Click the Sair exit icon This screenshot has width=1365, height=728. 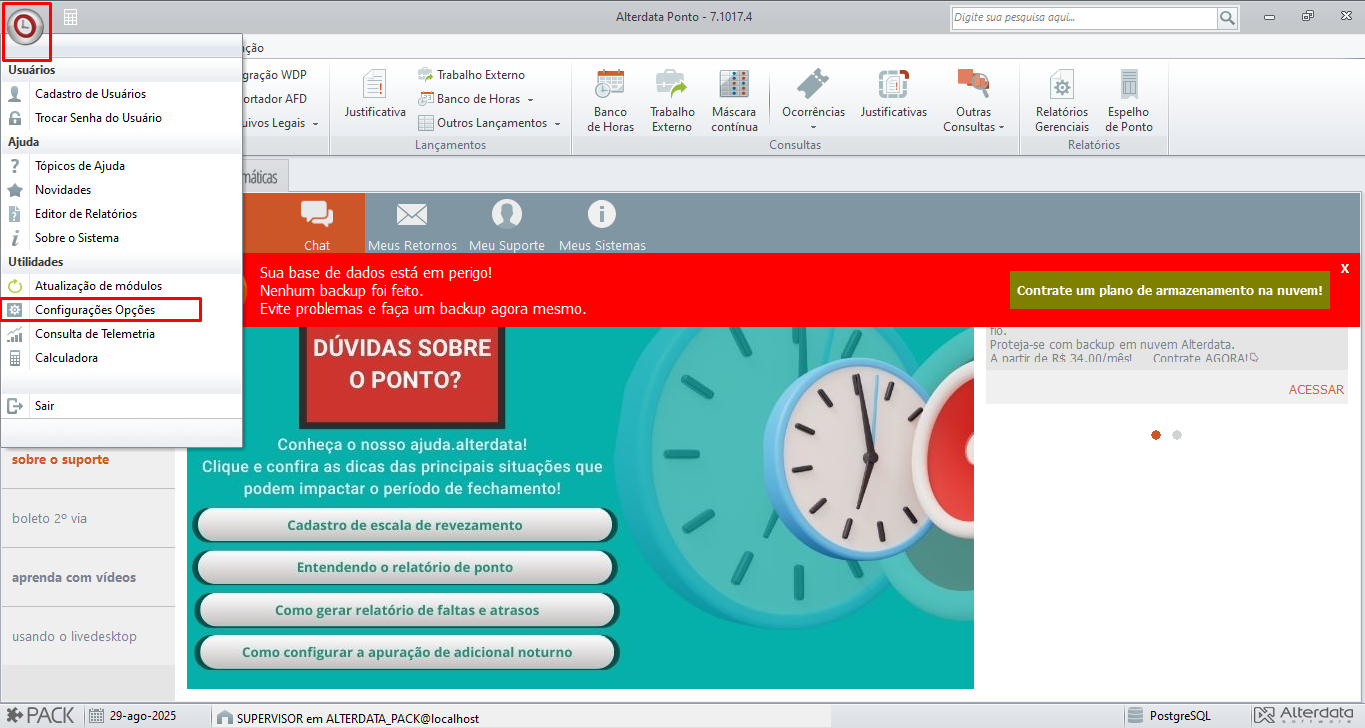pos(15,406)
